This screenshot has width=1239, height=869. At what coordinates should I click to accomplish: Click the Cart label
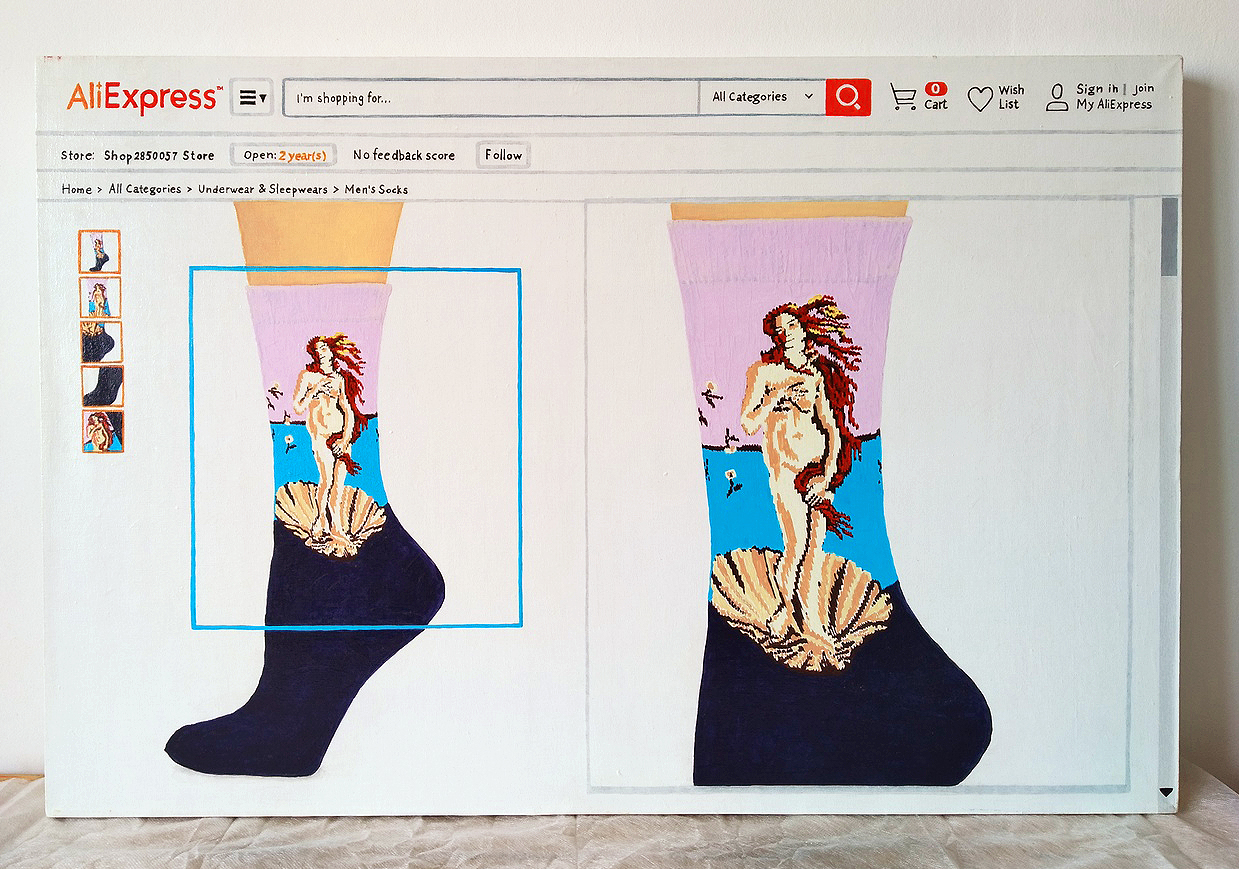point(936,104)
